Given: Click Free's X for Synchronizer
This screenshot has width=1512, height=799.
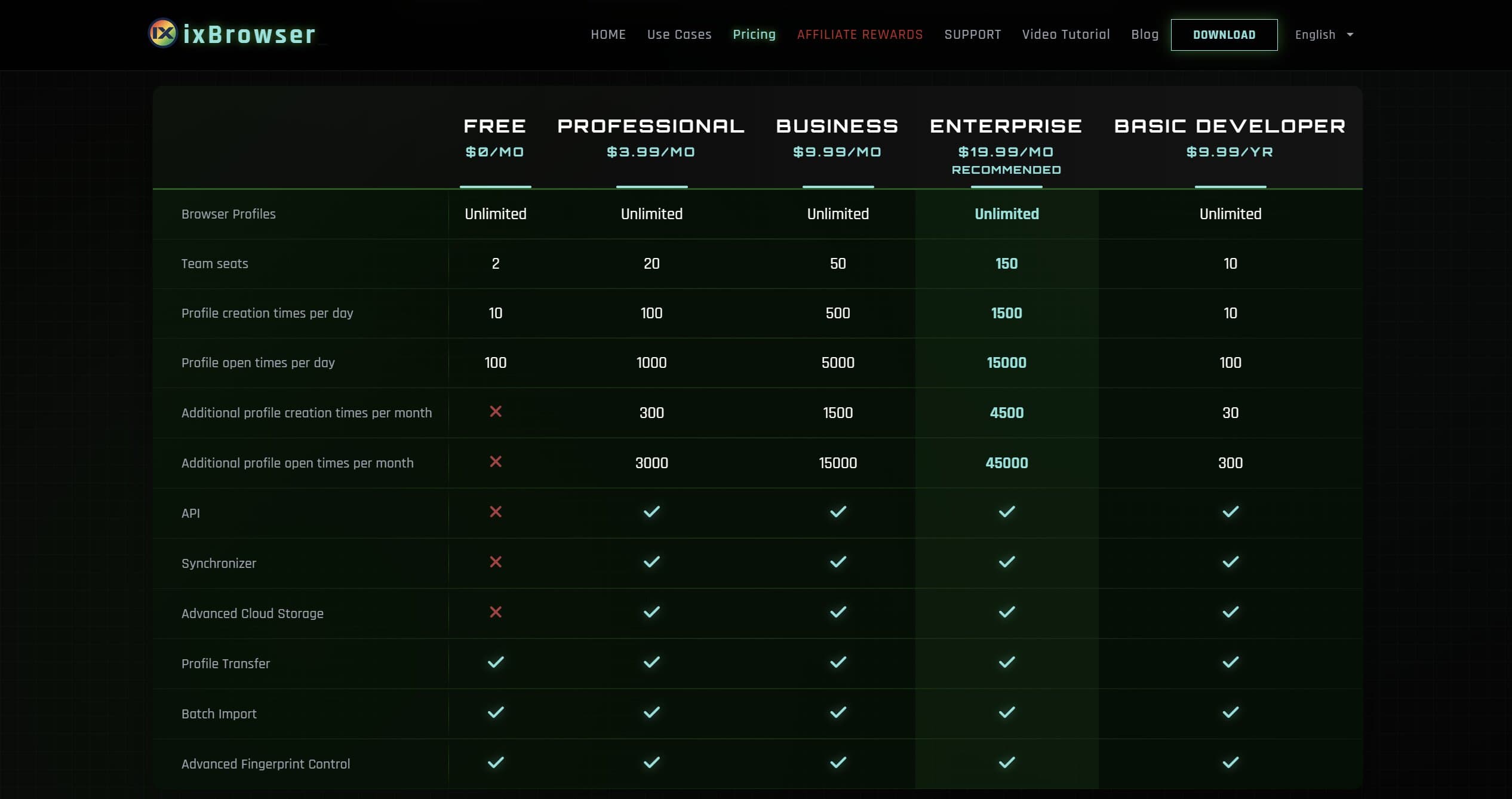Looking at the screenshot, I should pos(496,562).
